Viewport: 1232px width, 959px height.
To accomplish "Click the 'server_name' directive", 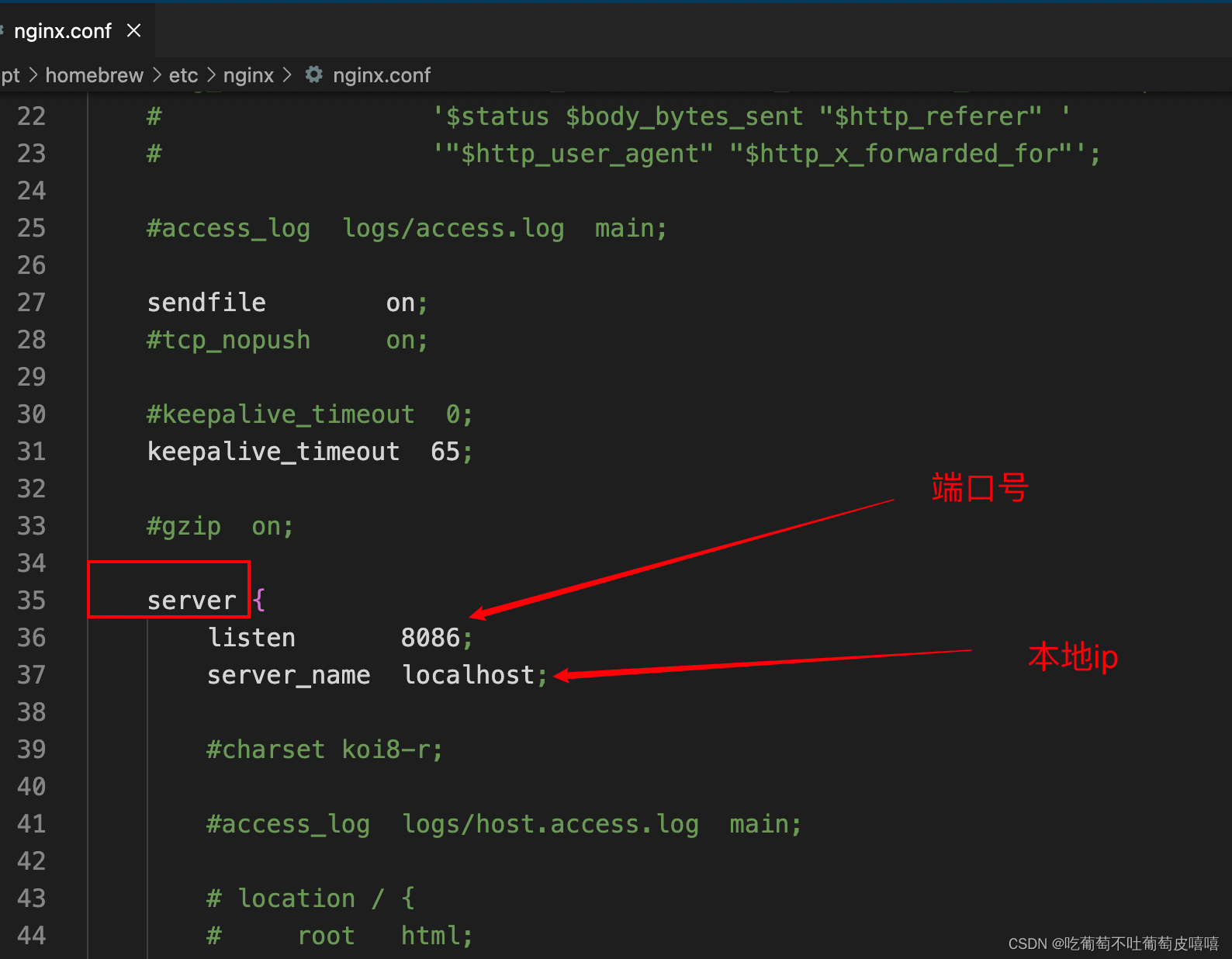I will 289,675.
